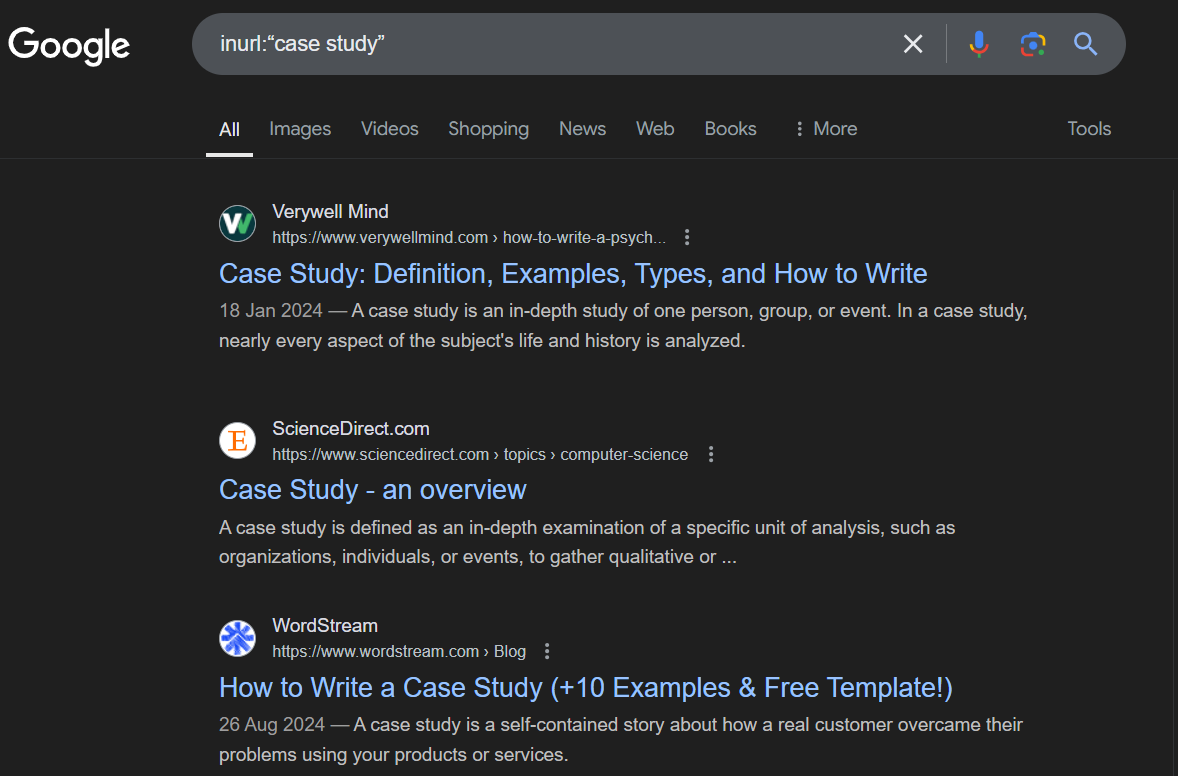Viewport: 1178px width, 776px height.
Task: Click the '18 Jan 2024' date text
Action: pyautogui.click(x=270, y=310)
